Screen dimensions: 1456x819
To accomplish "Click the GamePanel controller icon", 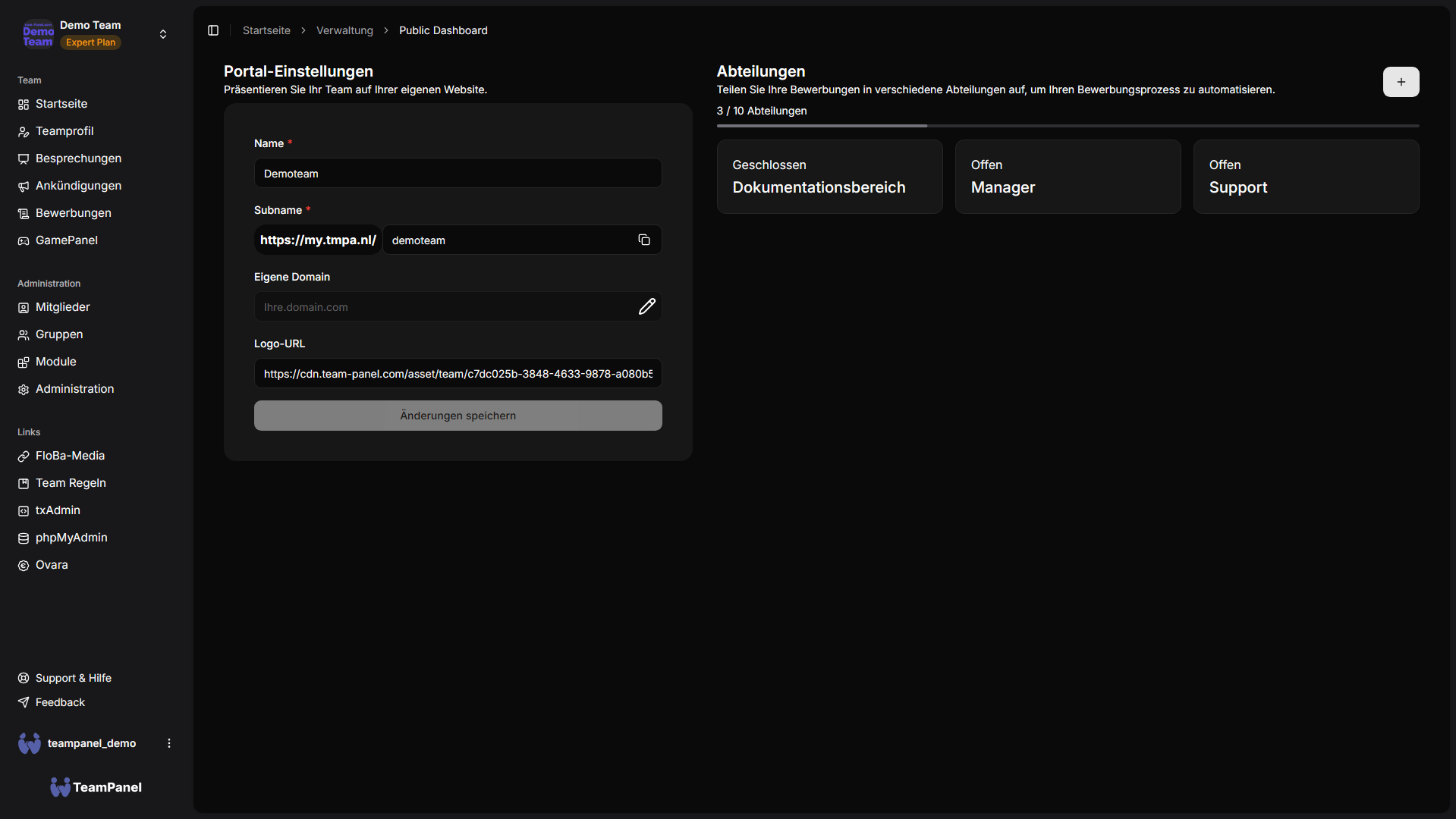I will pos(24,241).
